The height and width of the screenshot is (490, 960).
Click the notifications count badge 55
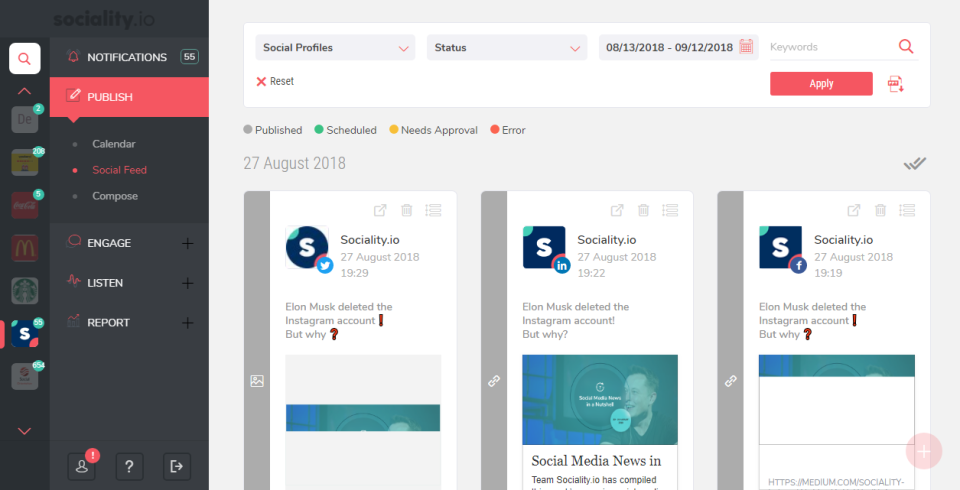189,57
